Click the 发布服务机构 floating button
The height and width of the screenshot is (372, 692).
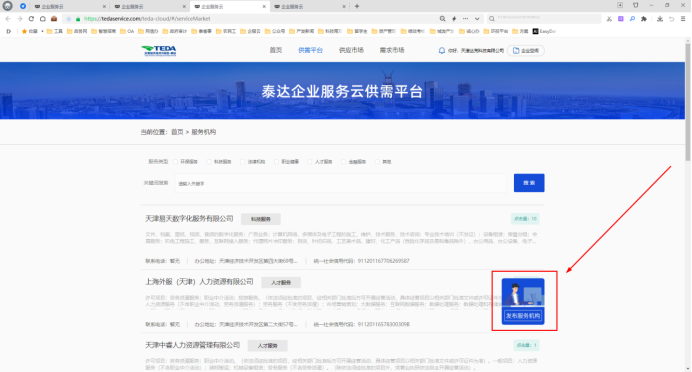tap(523, 301)
